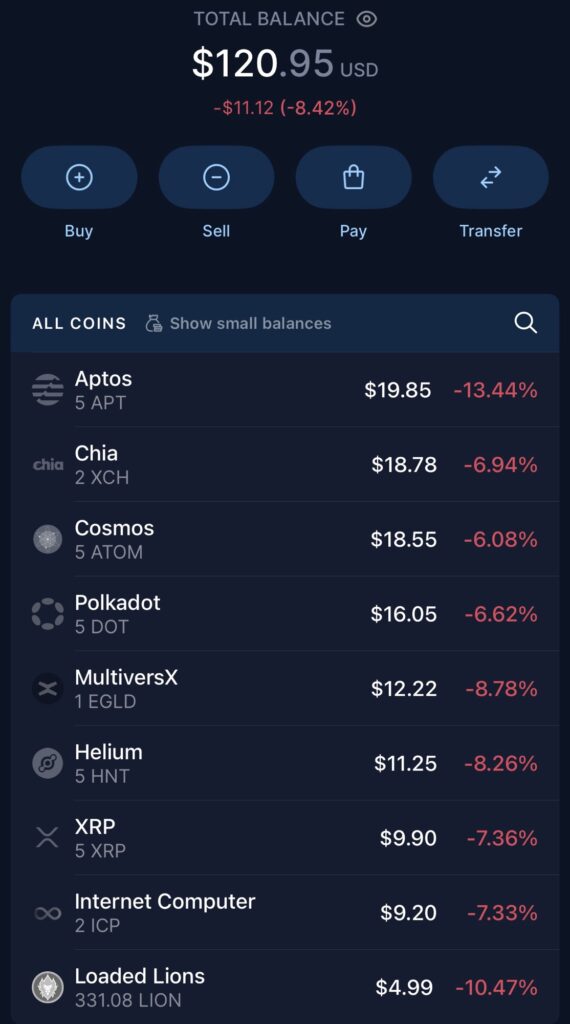The height and width of the screenshot is (1024, 570).
Task: Tap Aptos -13.44% change value
Action: click(496, 391)
